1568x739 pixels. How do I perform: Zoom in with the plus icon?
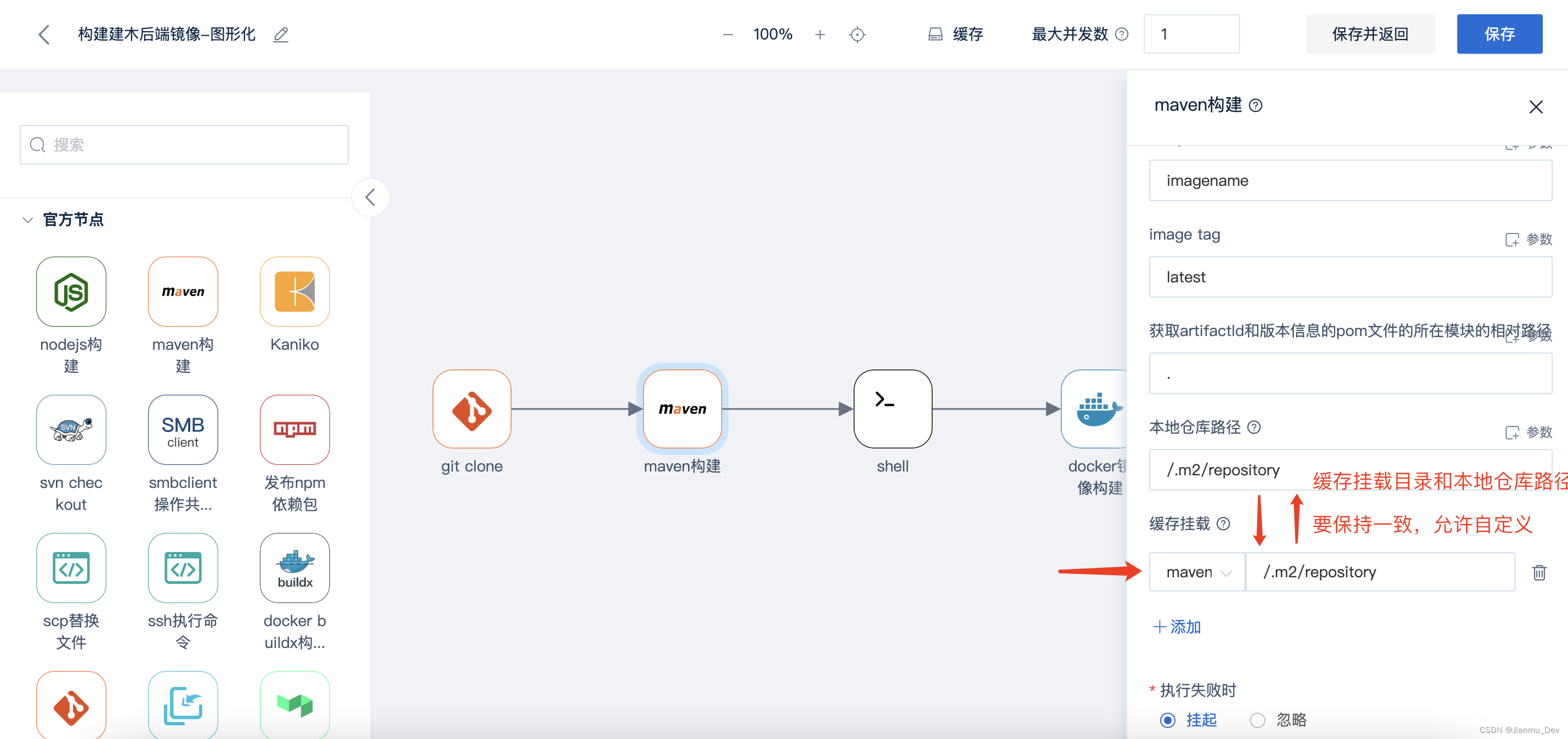(x=820, y=35)
